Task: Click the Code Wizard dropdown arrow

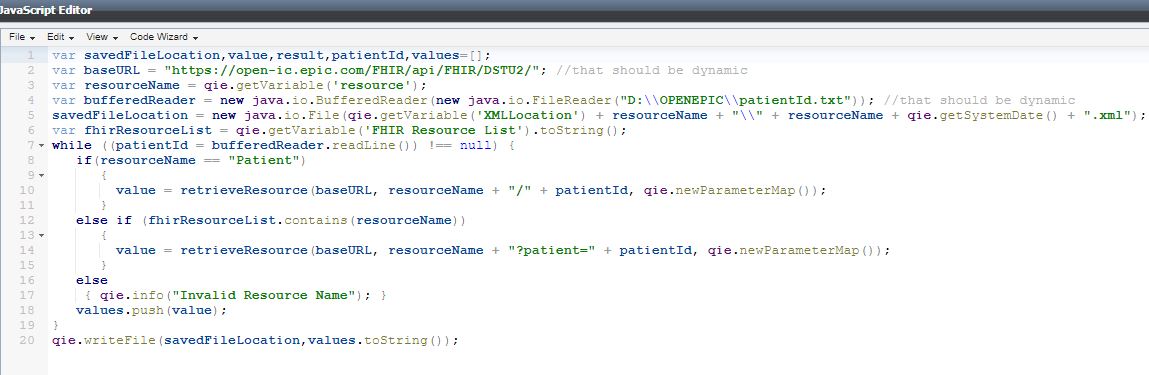Action: point(196,37)
